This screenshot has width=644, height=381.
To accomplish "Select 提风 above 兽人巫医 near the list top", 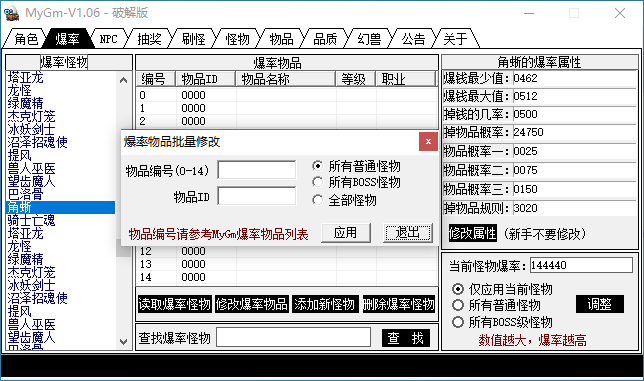I will tap(61, 155).
